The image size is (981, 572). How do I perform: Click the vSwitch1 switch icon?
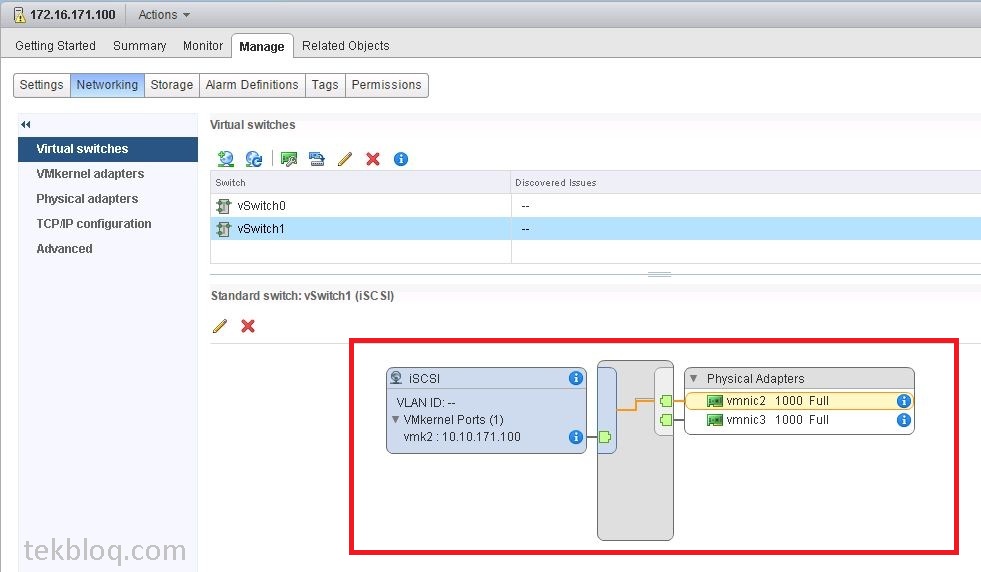coord(223,229)
